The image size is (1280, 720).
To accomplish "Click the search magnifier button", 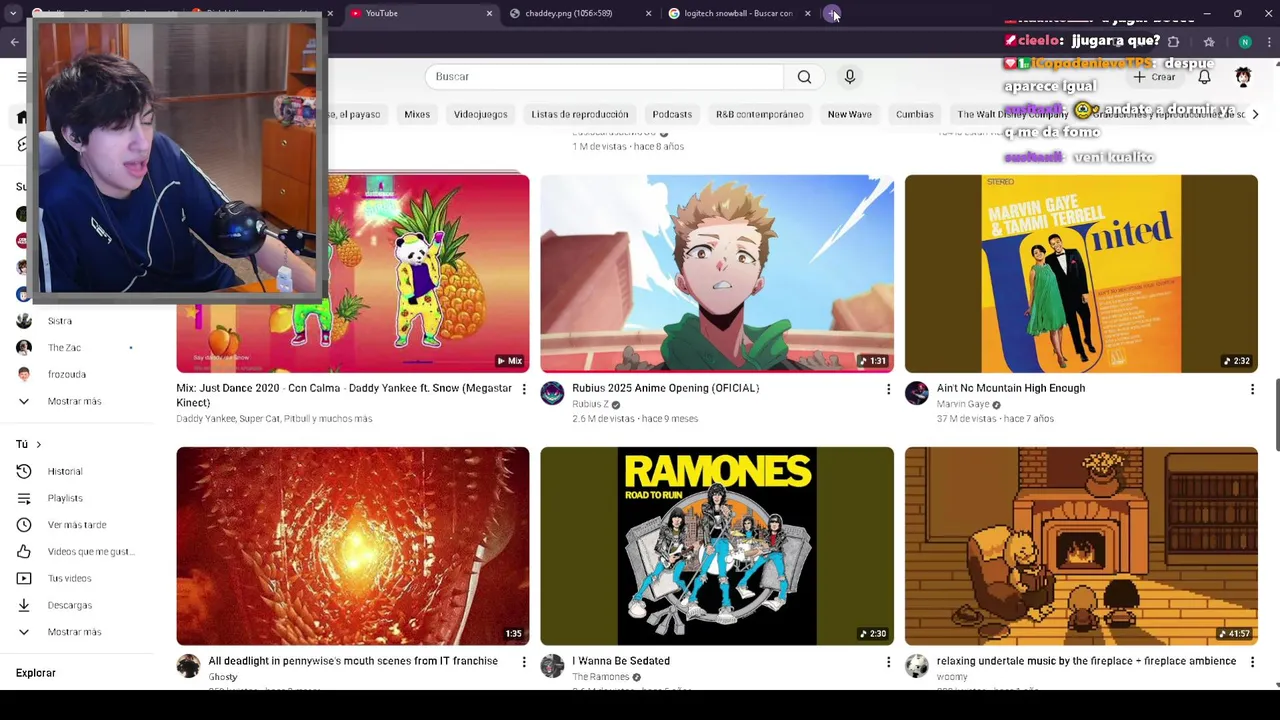I will (804, 77).
